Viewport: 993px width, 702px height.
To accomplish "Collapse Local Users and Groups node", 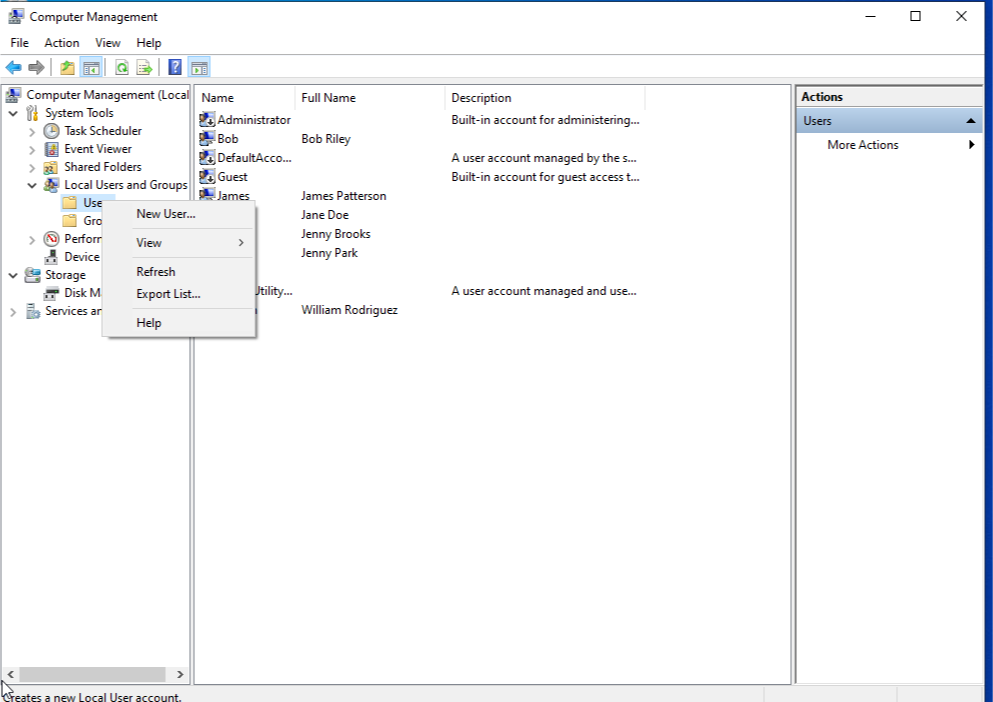I will click(32, 185).
